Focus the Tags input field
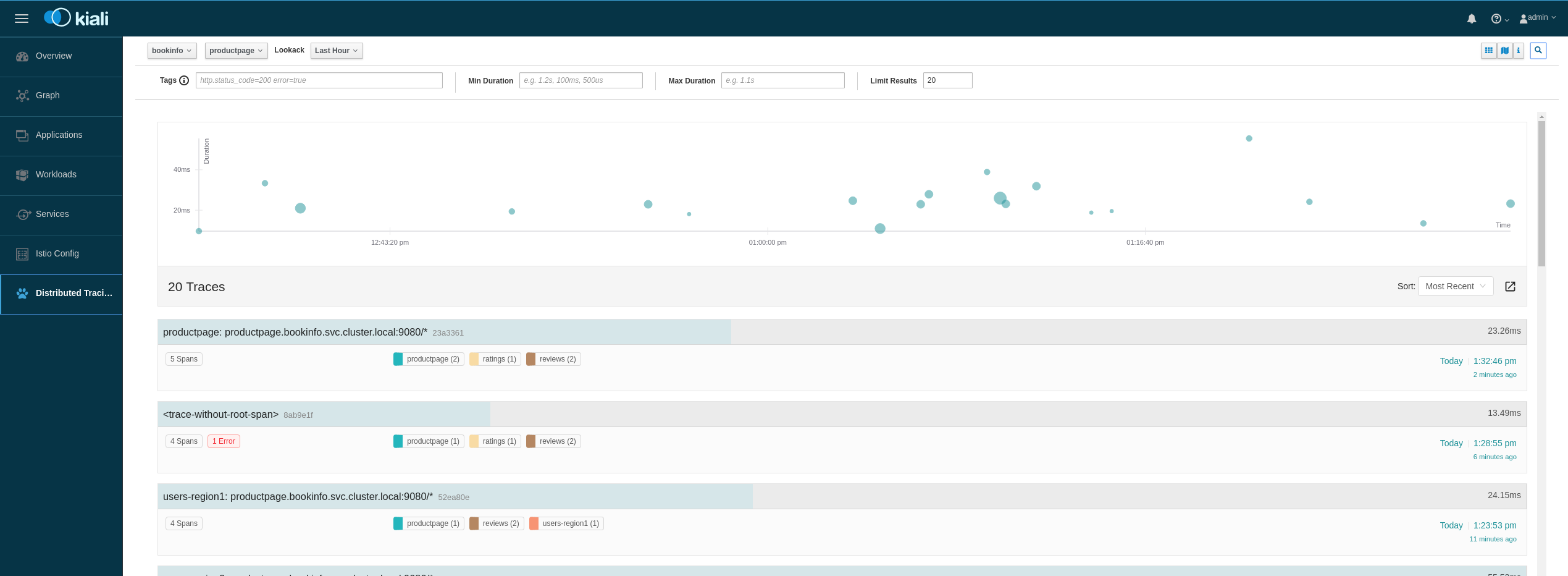The height and width of the screenshot is (576, 1568). [319, 80]
